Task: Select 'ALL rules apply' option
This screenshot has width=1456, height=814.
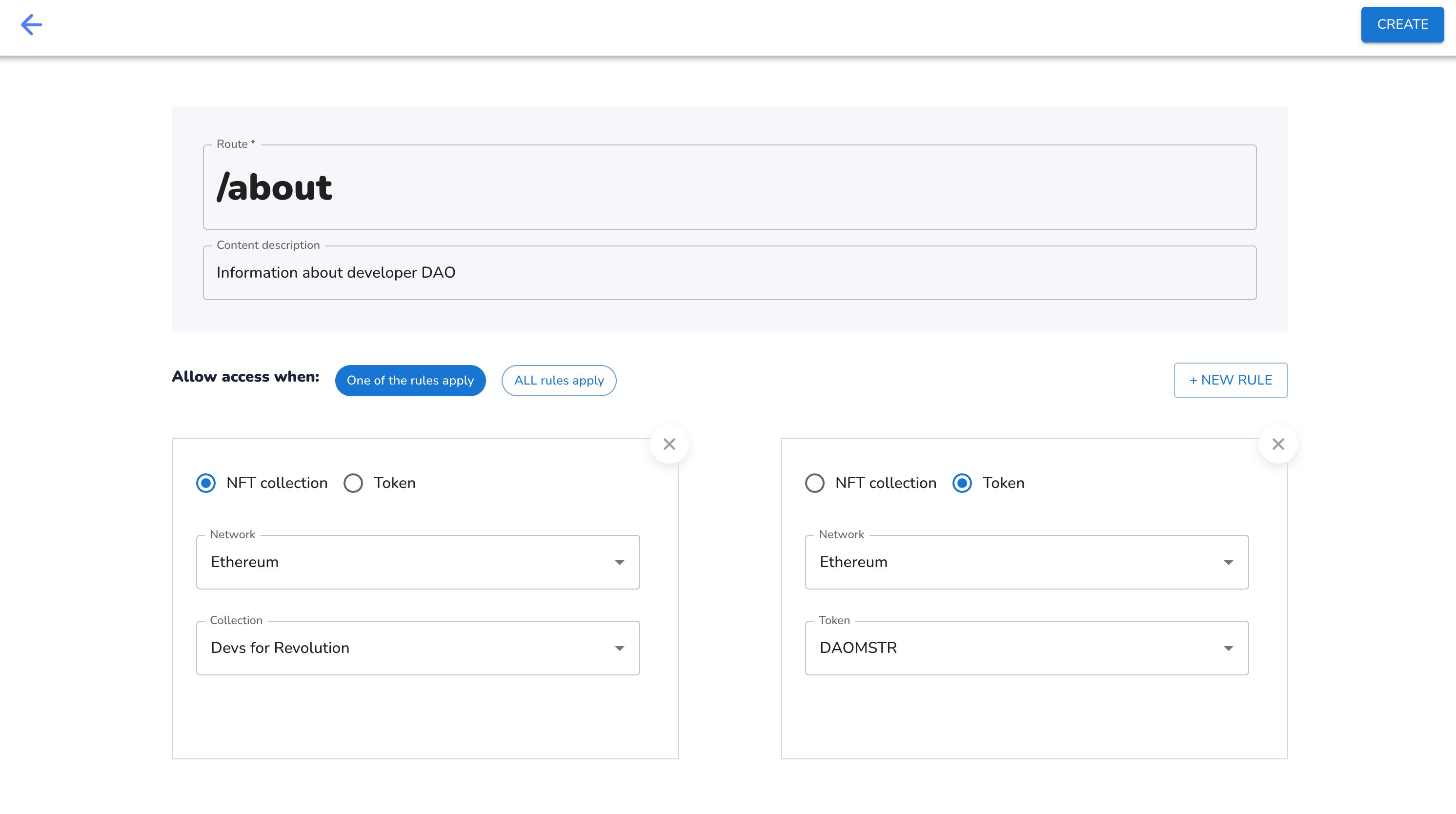Action: (x=559, y=381)
